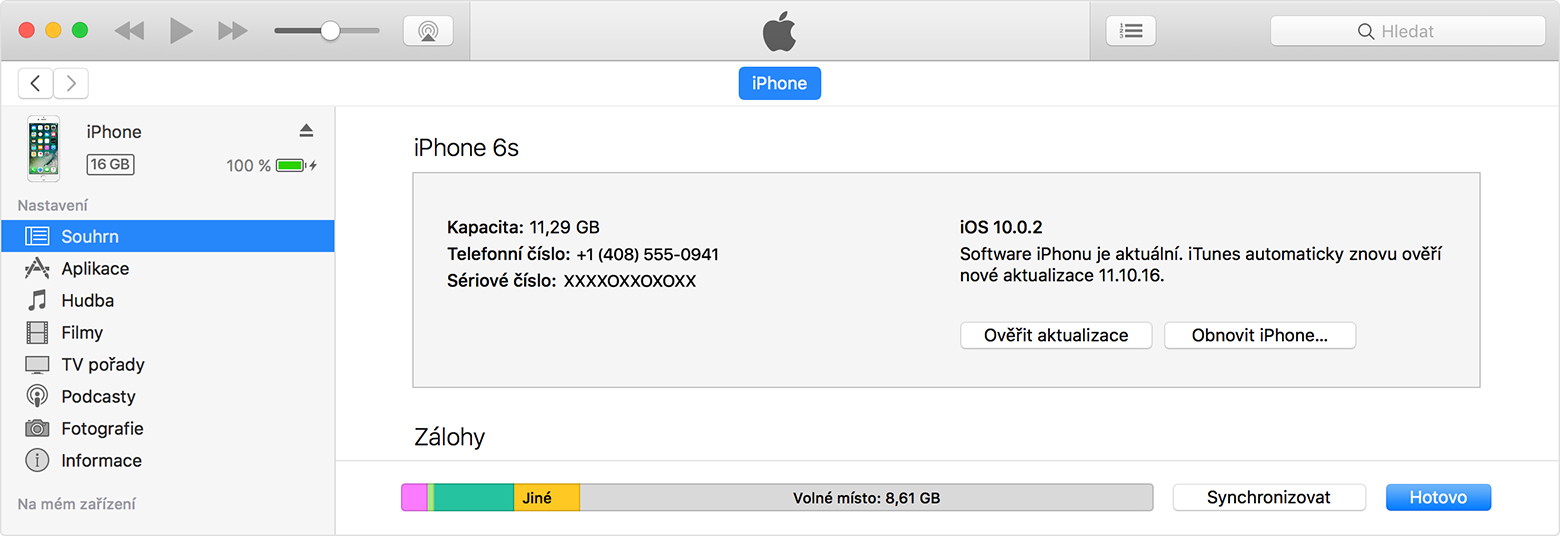The height and width of the screenshot is (536, 1560).
Task: Click the rewind previous button
Action: tap(129, 31)
